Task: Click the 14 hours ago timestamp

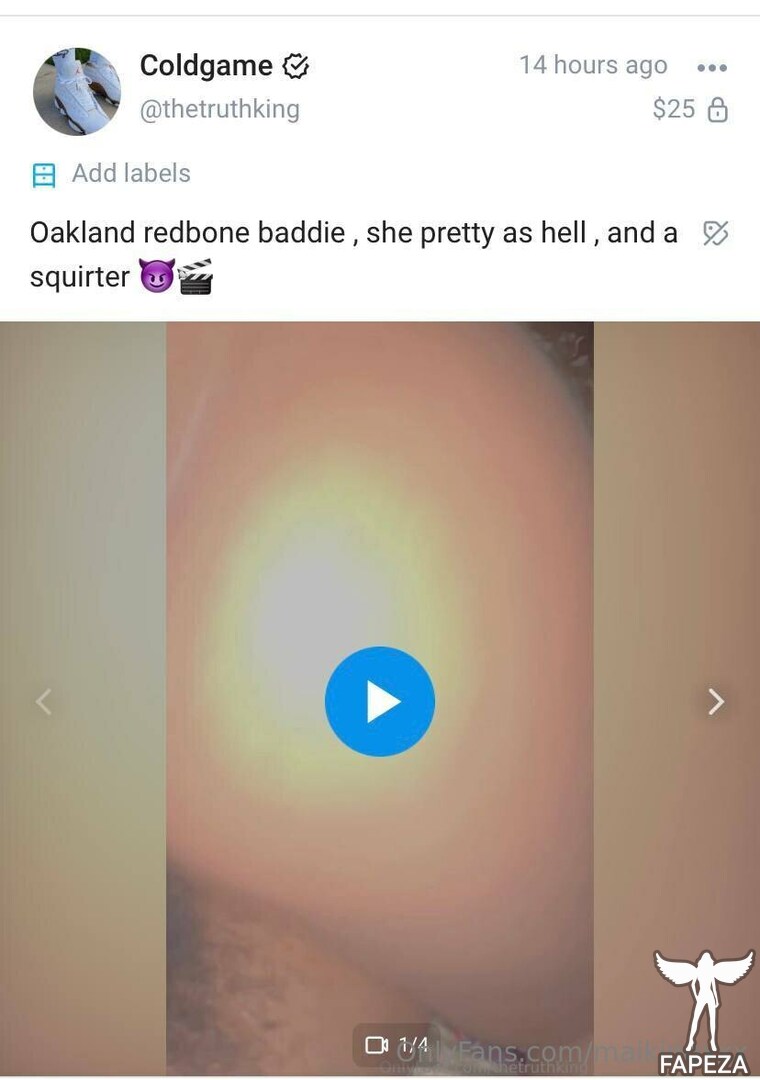Action: click(x=593, y=65)
